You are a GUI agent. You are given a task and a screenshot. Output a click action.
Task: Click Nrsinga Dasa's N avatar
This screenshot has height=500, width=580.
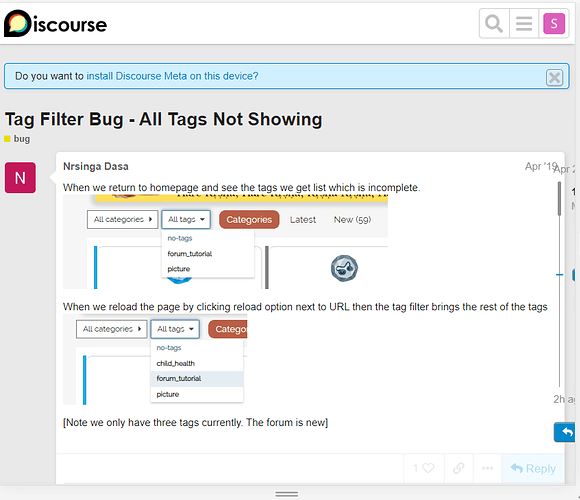(20, 178)
